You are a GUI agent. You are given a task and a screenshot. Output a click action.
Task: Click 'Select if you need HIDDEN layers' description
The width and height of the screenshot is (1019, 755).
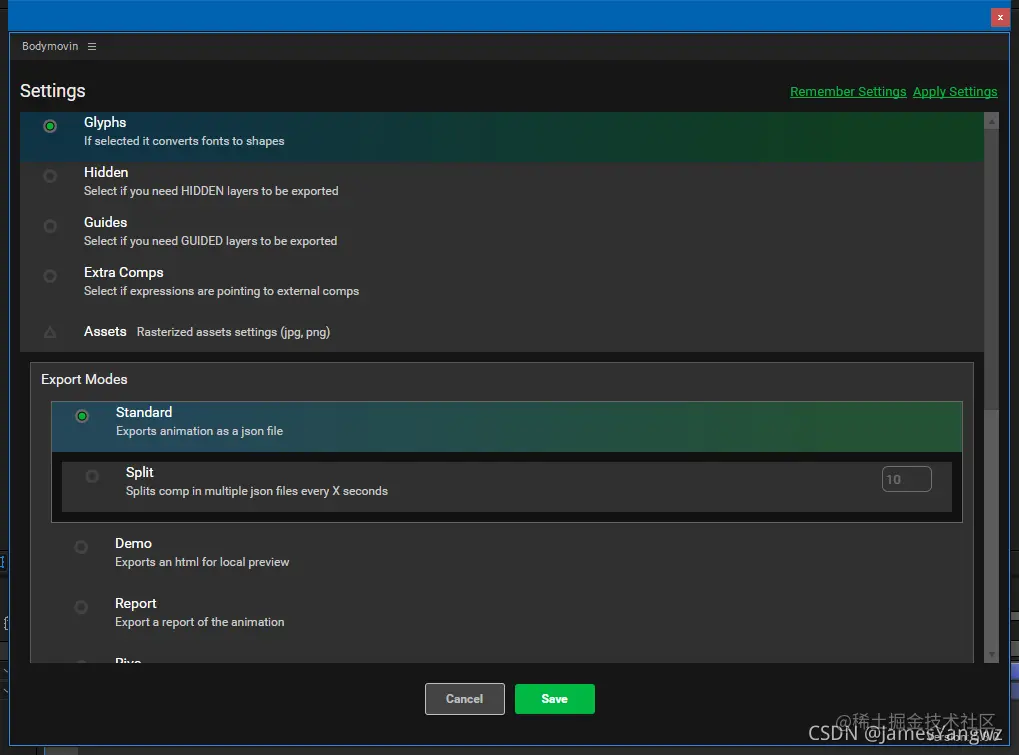(211, 191)
